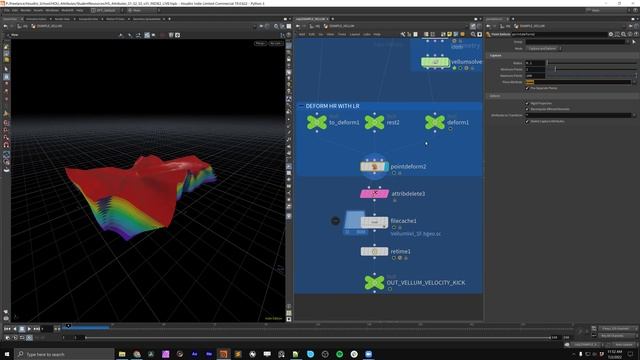Screen dimensions: 640x360
Task: Toggle Delete Capture Attributes checkbox
Action: (x=527, y=121)
